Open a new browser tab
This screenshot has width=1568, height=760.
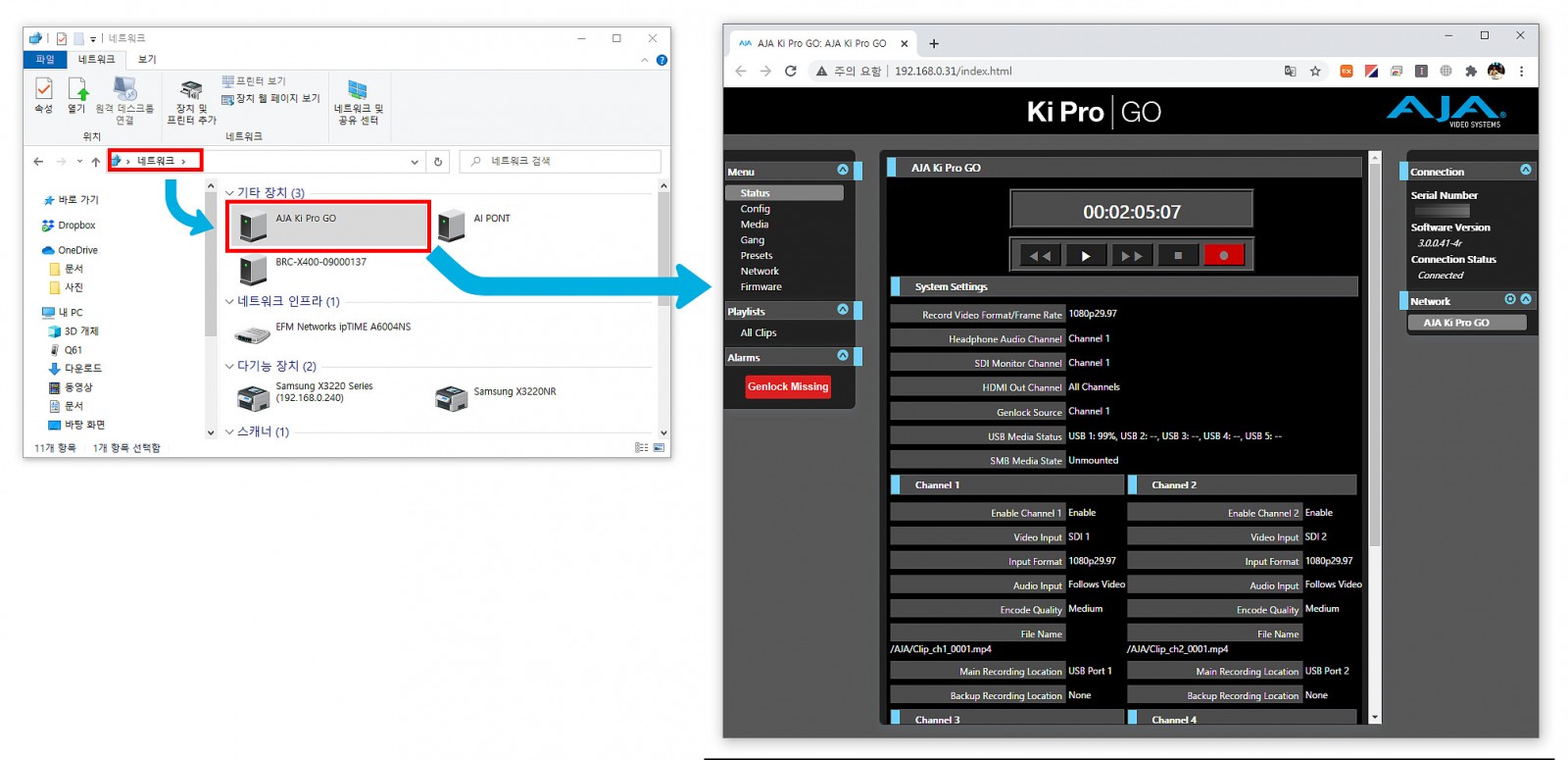point(934,43)
